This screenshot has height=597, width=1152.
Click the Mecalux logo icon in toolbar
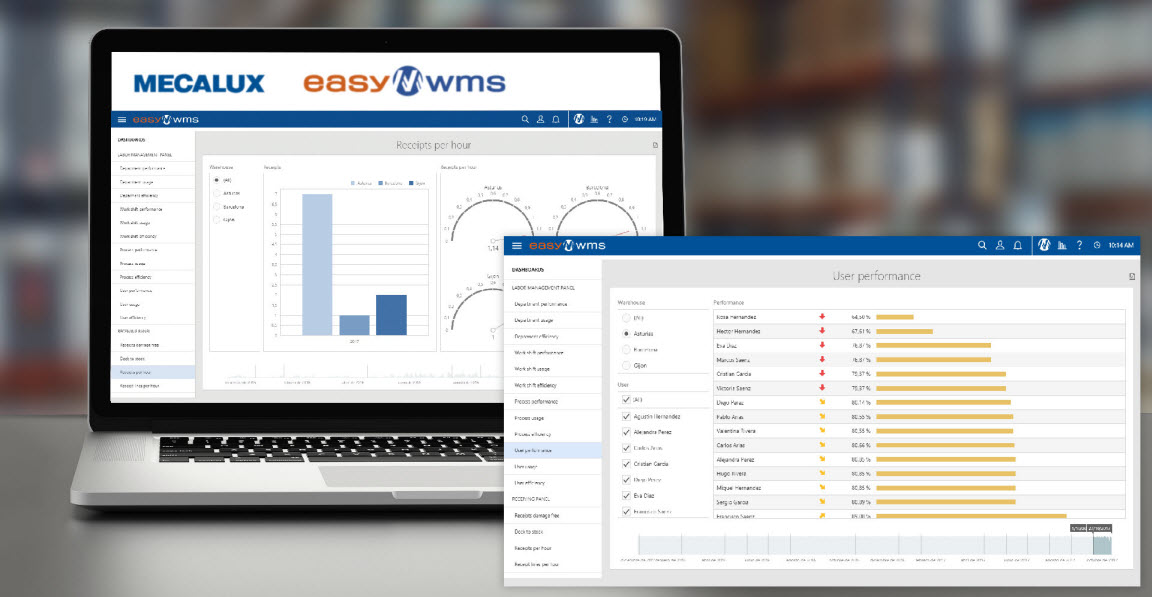click(1045, 244)
